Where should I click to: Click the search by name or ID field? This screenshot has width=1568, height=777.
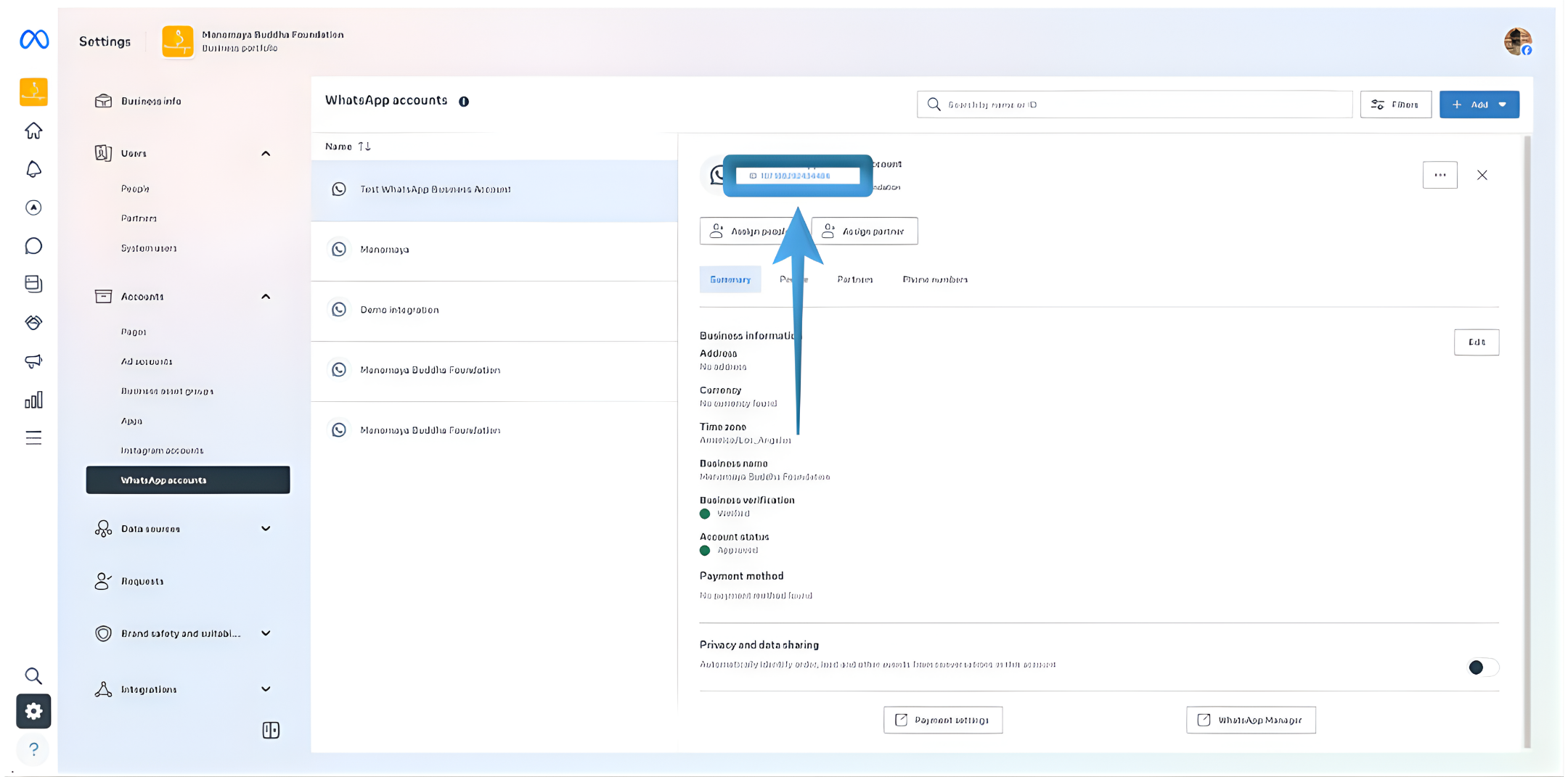click(x=1132, y=104)
